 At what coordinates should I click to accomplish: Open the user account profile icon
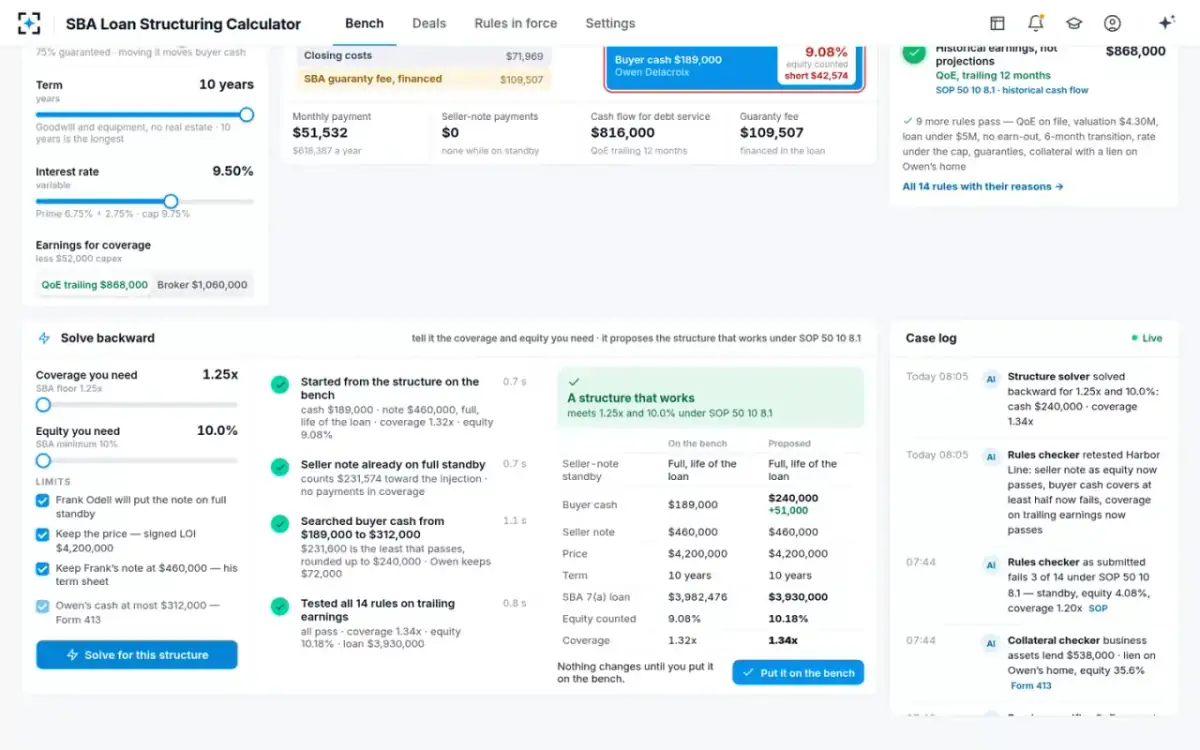pos(1112,23)
